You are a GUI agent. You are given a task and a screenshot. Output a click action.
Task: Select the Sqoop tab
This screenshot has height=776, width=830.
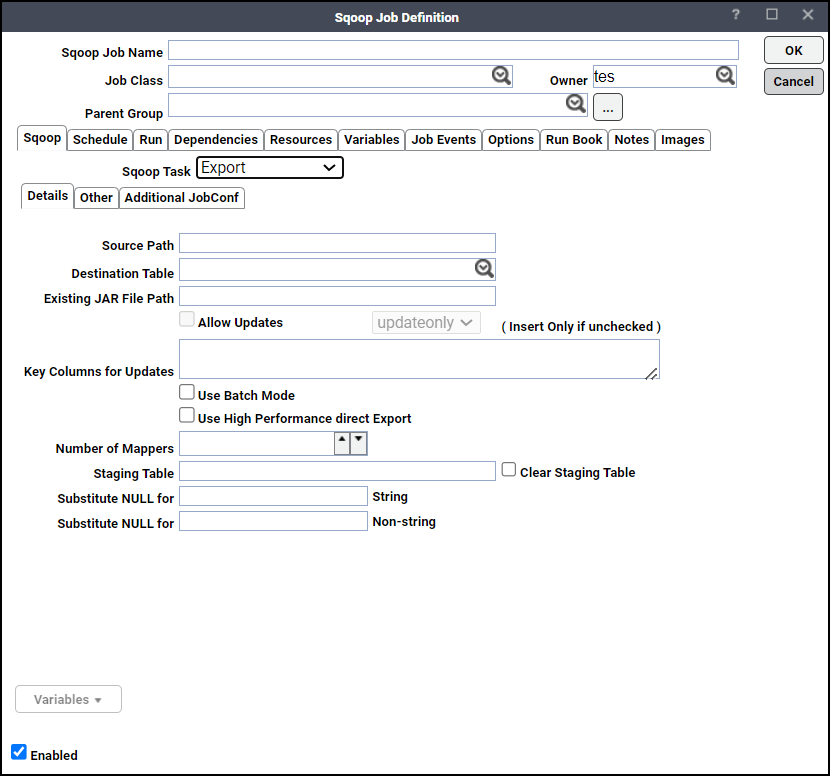(x=42, y=138)
